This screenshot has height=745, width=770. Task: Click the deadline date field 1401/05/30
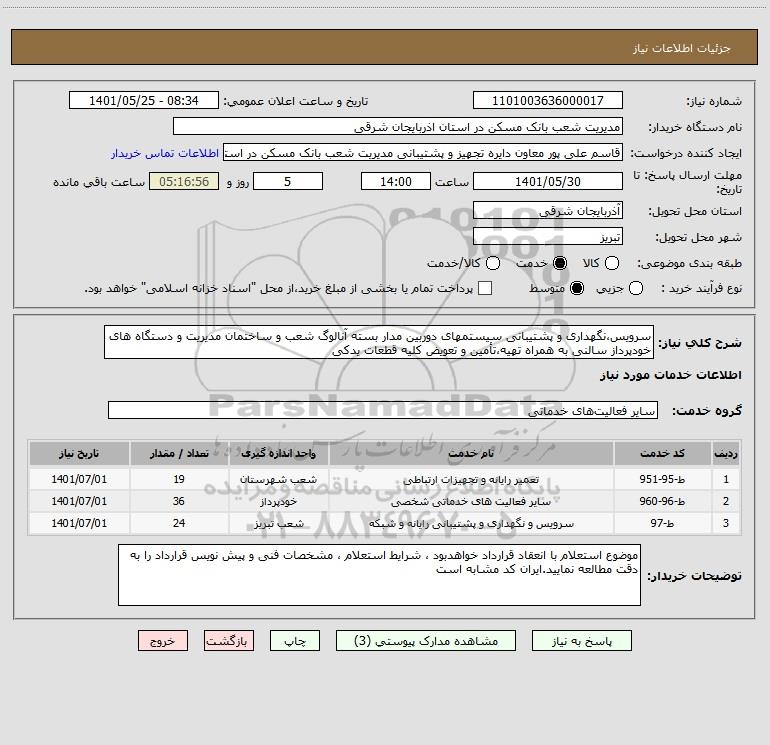[x=548, y=181]
